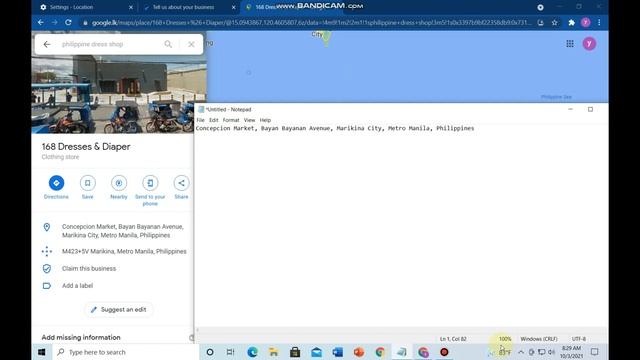
Task: Click Add missing information heading
Action: (x=81, y=338)
